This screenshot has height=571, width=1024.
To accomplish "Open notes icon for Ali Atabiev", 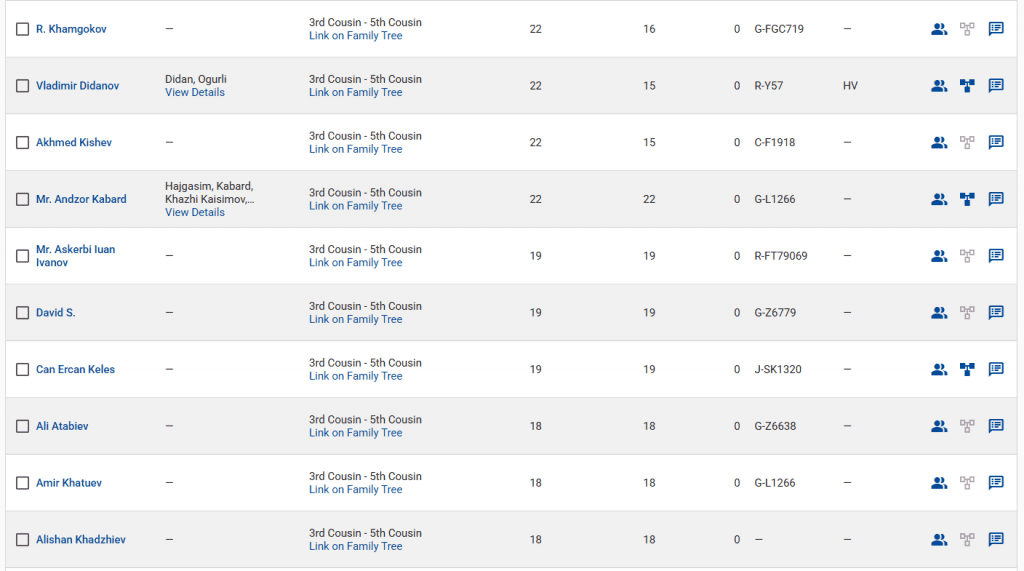I will (996, 426).
